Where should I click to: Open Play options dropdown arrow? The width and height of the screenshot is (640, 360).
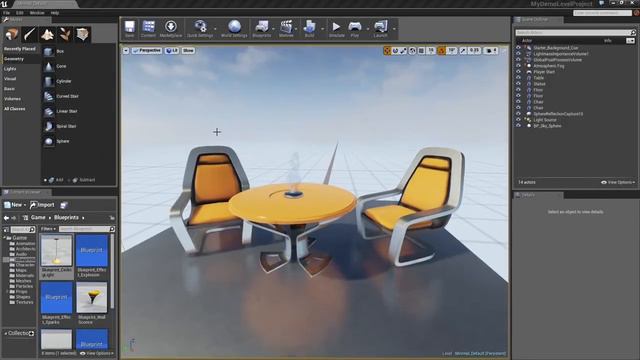coord(367,29)
